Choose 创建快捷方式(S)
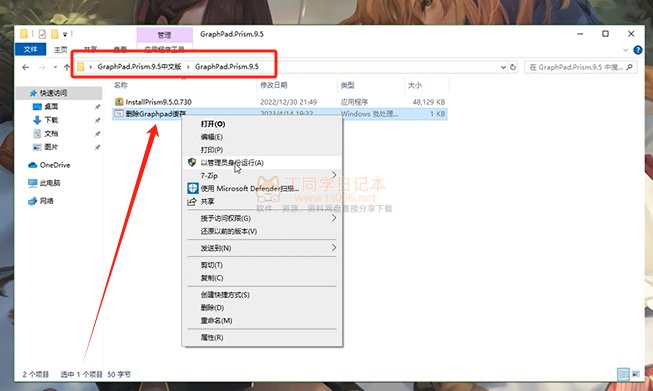653x391 pixels. point(262,295)
